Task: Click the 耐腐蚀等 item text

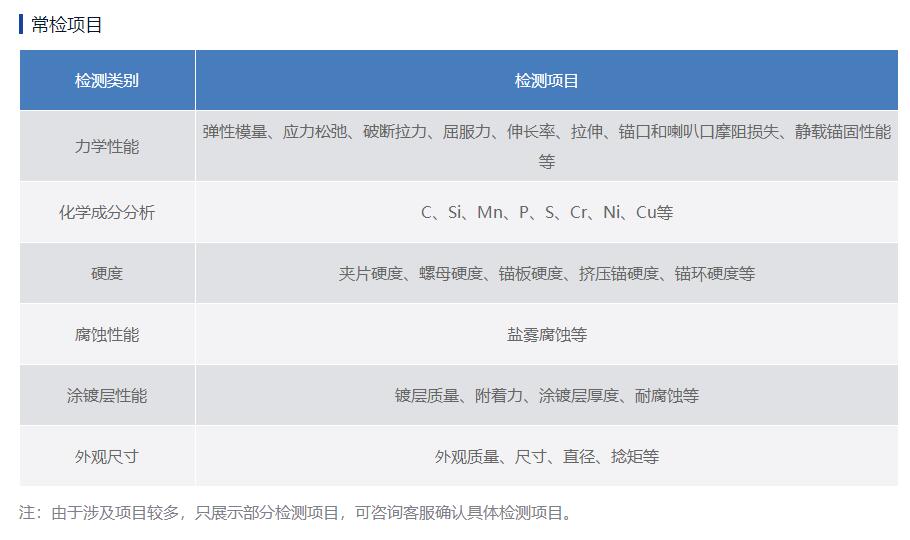Action: tap(666, 395)
